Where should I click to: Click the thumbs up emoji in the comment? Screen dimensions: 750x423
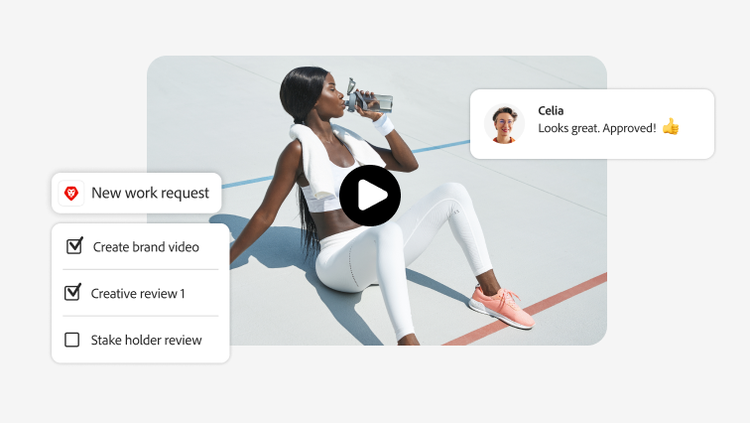pos(670,127)
